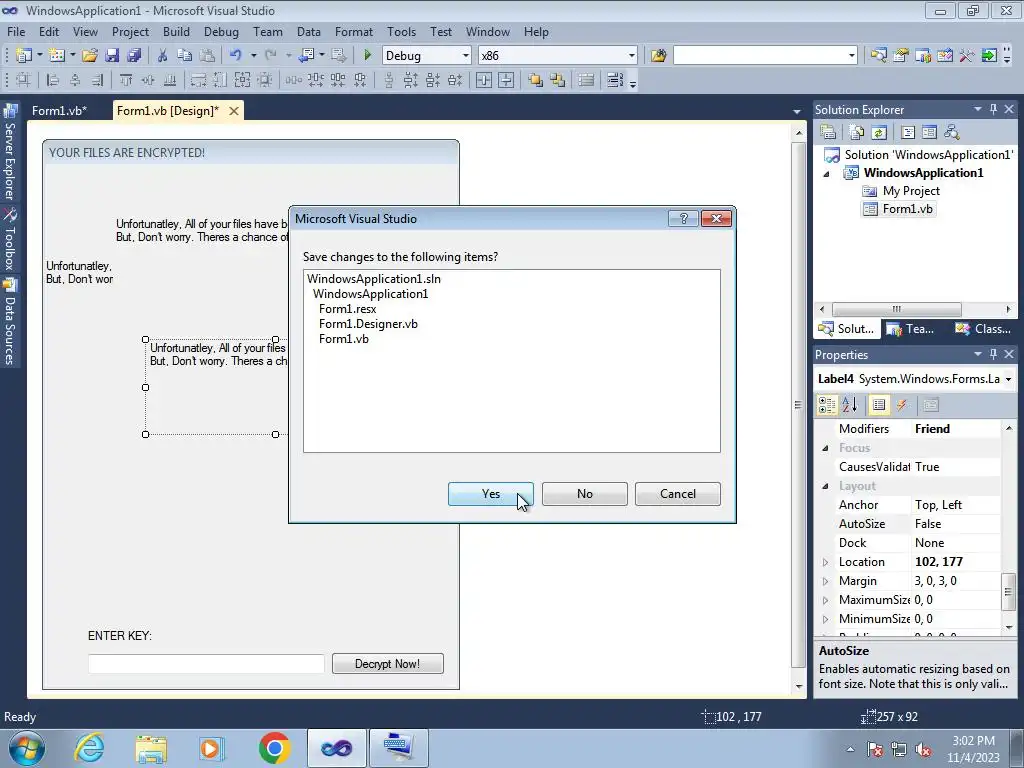Open the Debug menu

pos(221,31)
